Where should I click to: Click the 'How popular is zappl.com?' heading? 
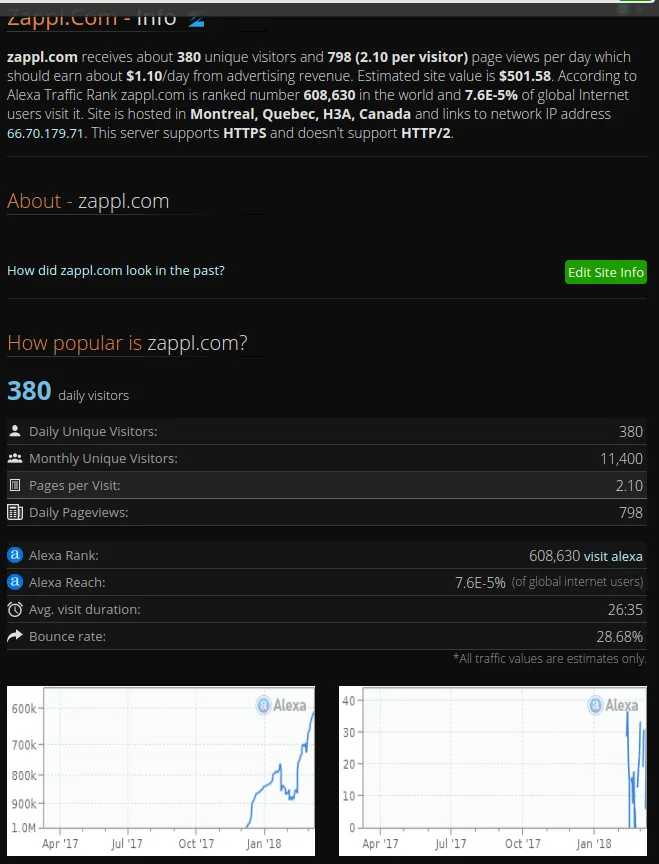click(127, 343)
